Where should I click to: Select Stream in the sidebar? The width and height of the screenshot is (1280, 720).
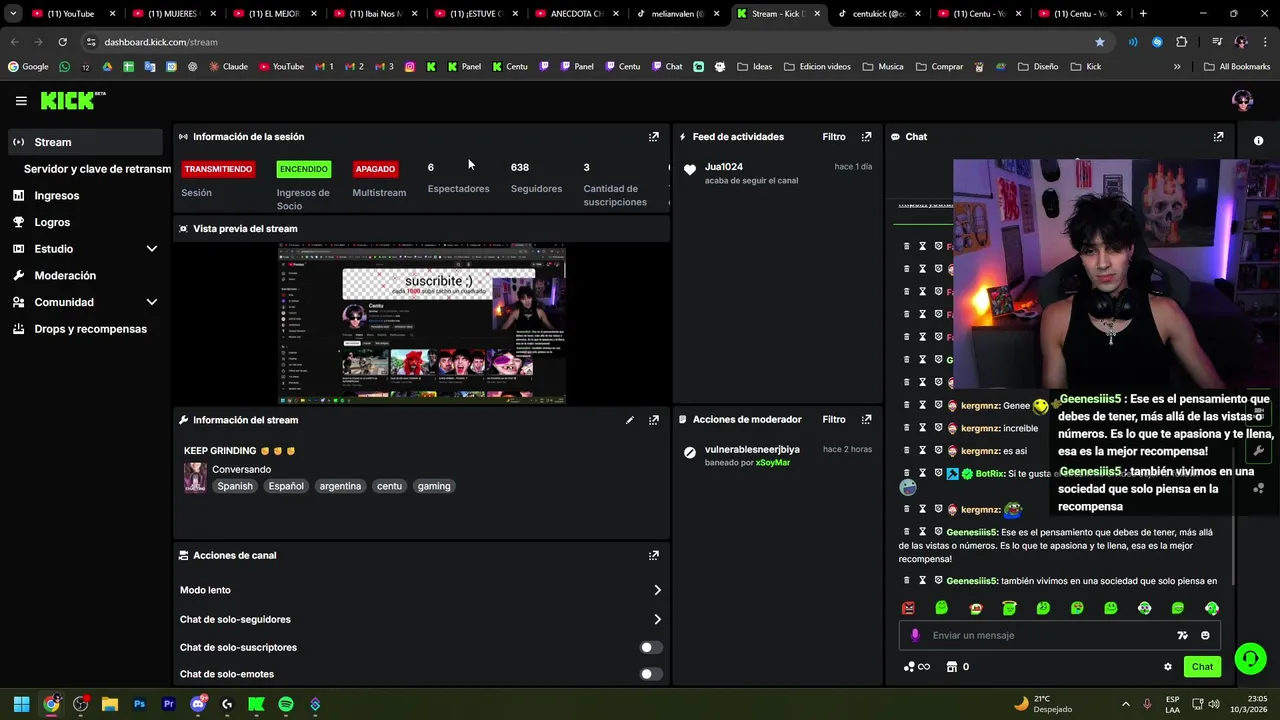point(85,142)
